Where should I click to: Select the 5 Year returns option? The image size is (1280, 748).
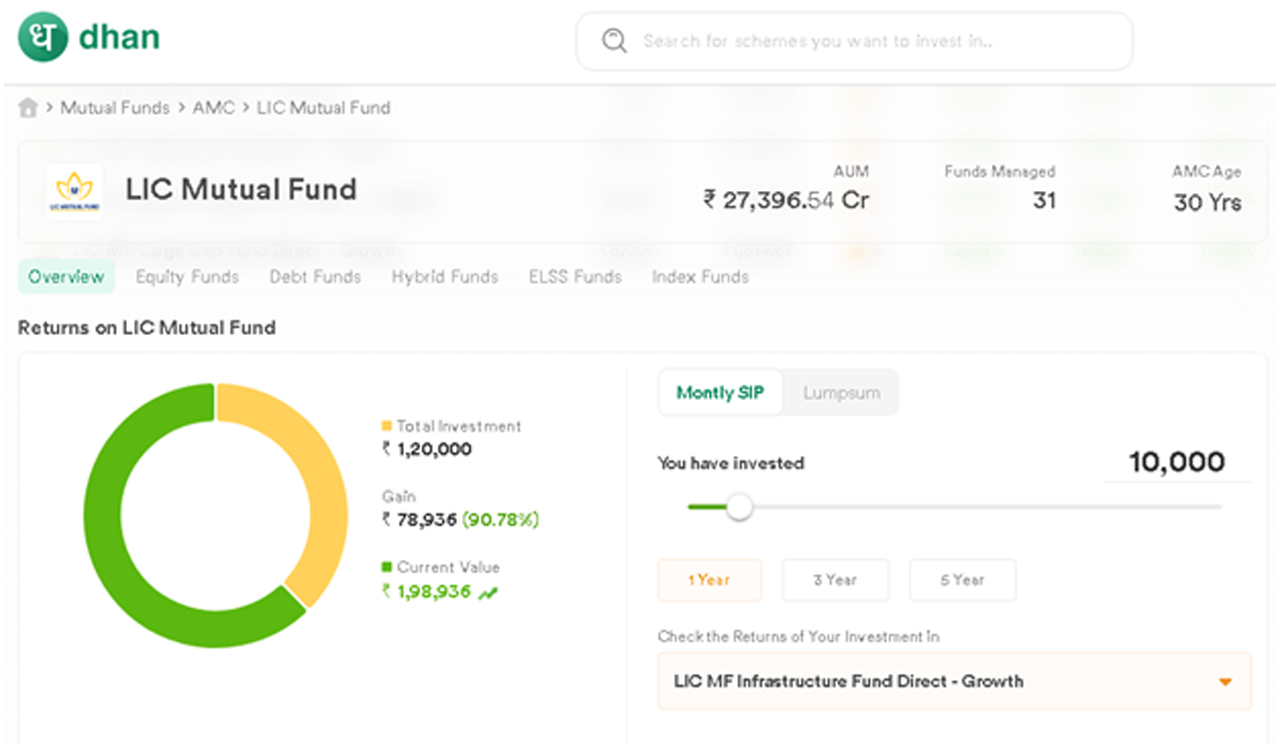click(962, 580)
